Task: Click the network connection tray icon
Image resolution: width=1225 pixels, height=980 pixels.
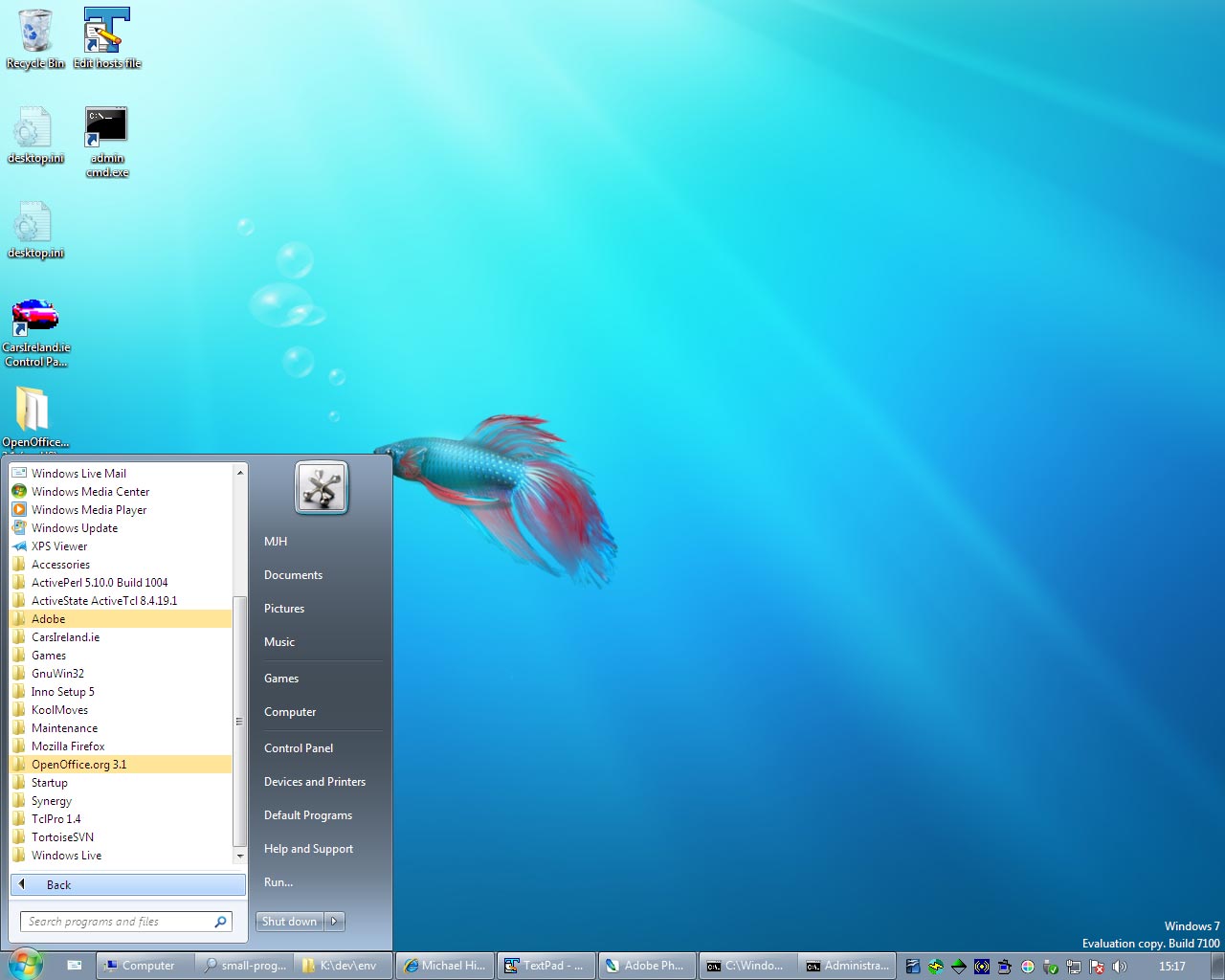Action: point(1074,967)
